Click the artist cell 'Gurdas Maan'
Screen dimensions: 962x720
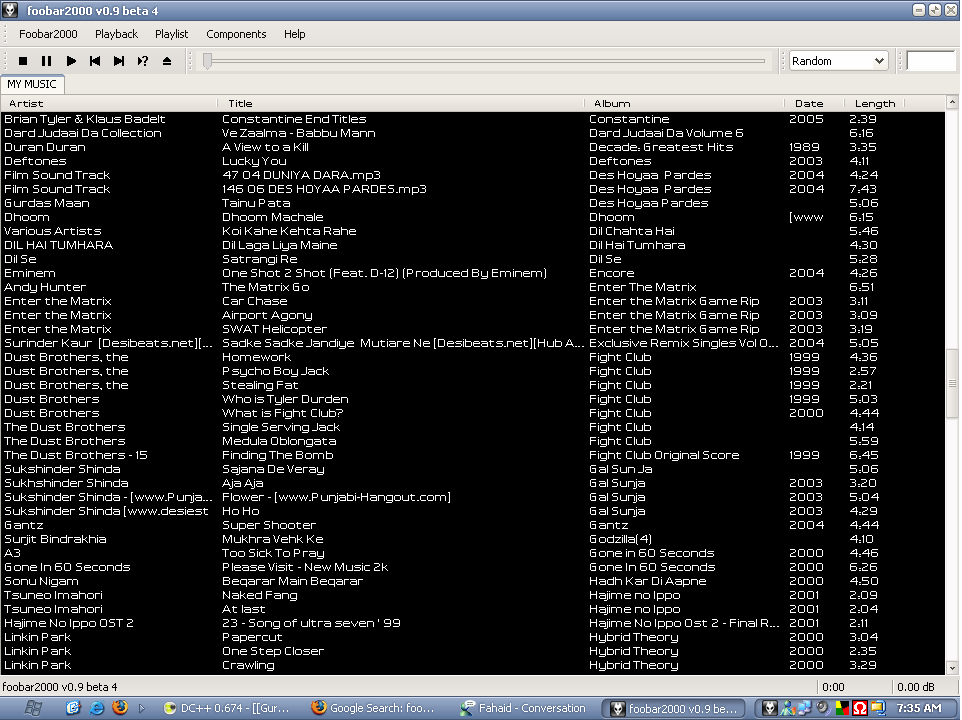click(x=47, y=203)
